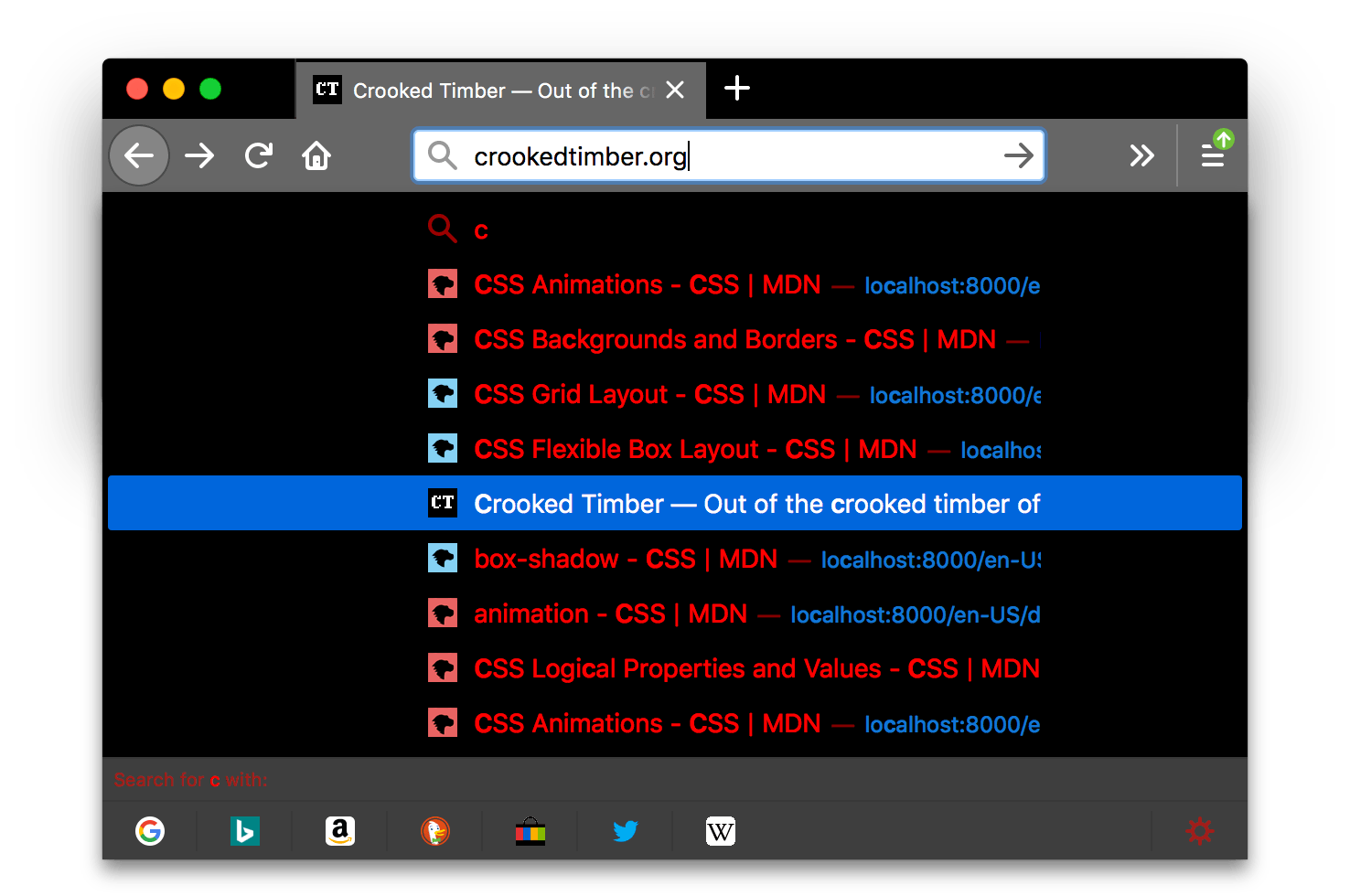Click the Crooked Timber CT tab favicon
1350x896 pixels.
tap(327, 90)
